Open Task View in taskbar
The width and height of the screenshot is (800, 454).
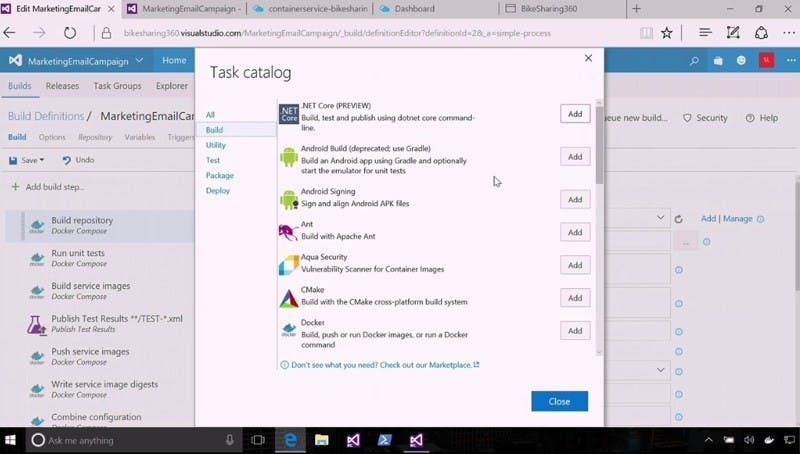(258, 440)
